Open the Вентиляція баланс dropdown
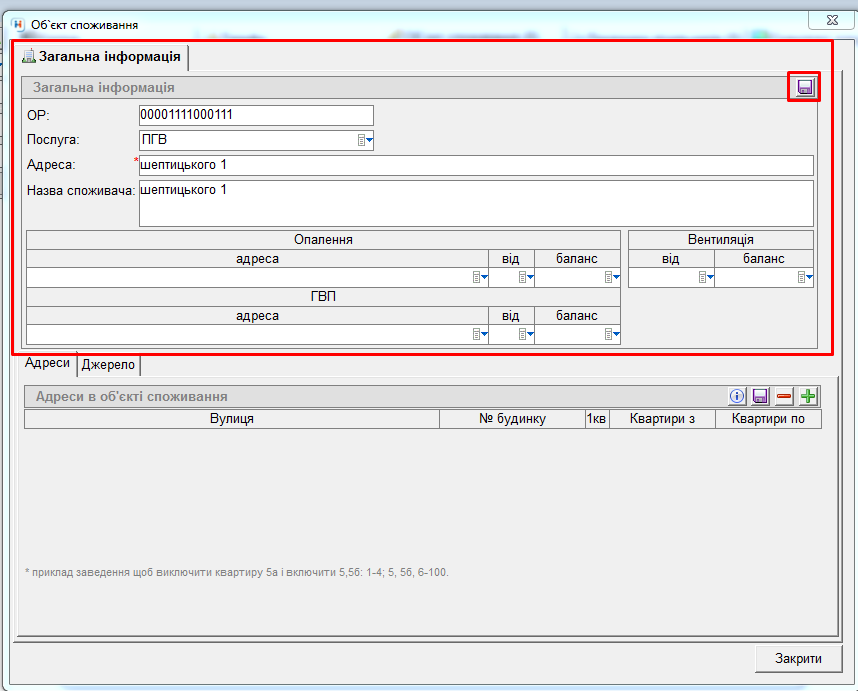Screen dimensions: 858x691 tap(805, 278)
